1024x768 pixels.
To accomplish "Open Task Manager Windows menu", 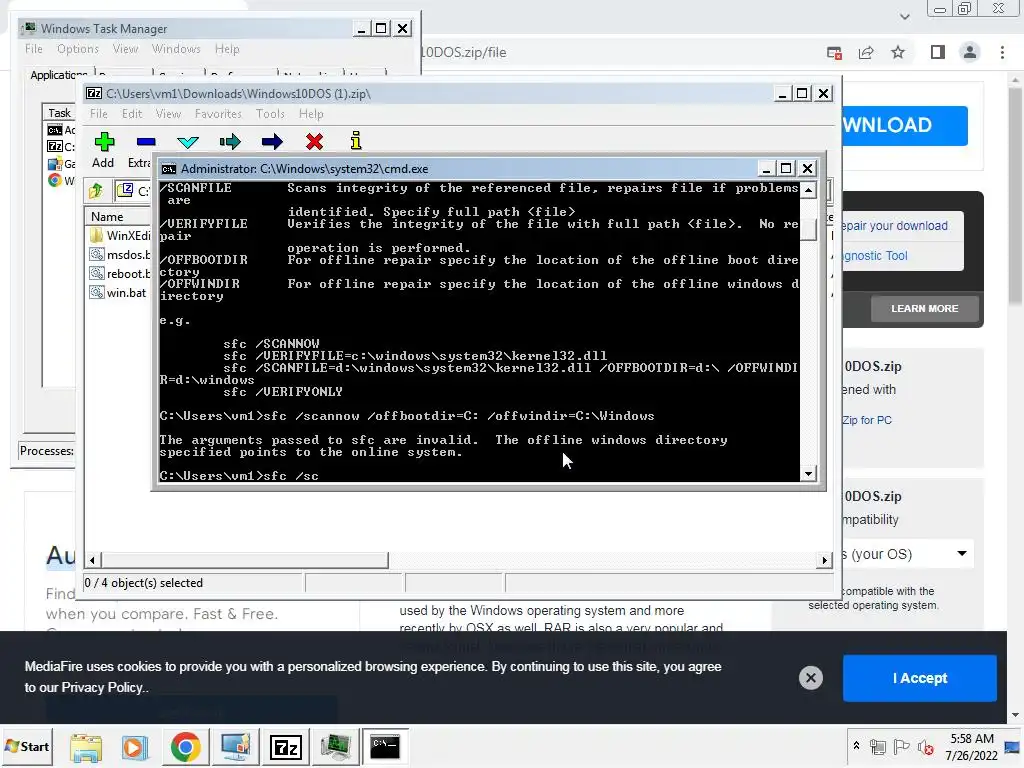I will coord(176,49).
